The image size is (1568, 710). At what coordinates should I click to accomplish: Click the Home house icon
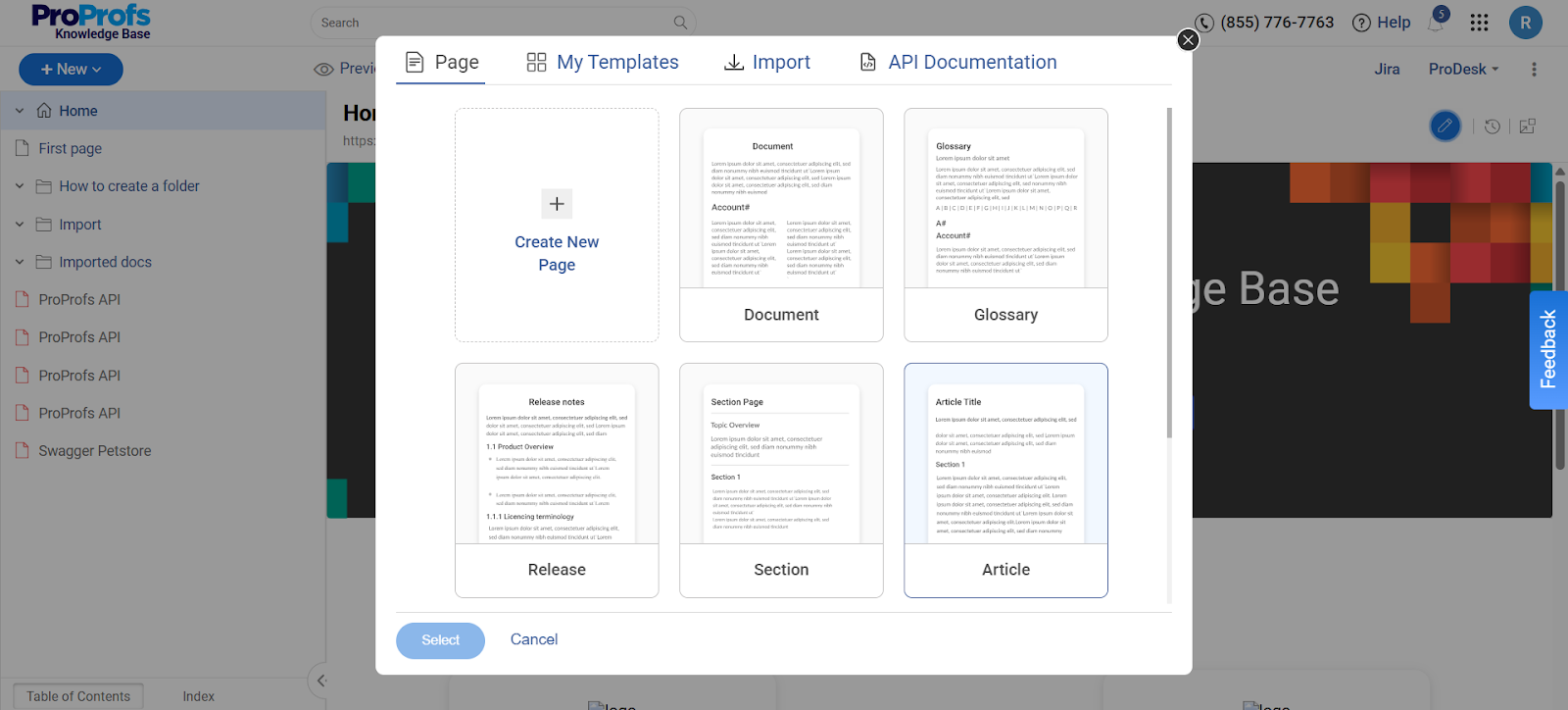point(44,110)
